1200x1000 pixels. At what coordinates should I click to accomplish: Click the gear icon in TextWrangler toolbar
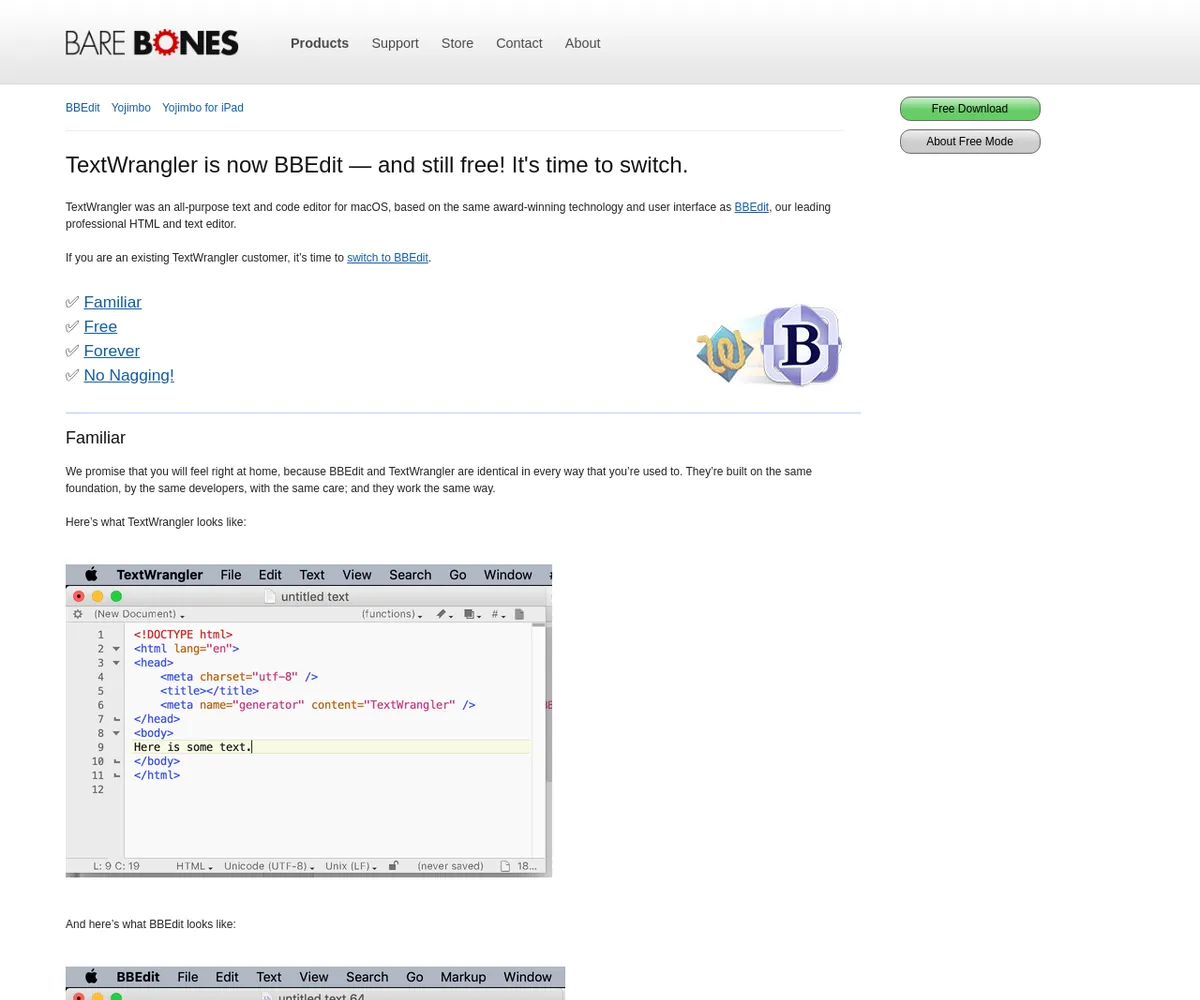coord(78,614)
